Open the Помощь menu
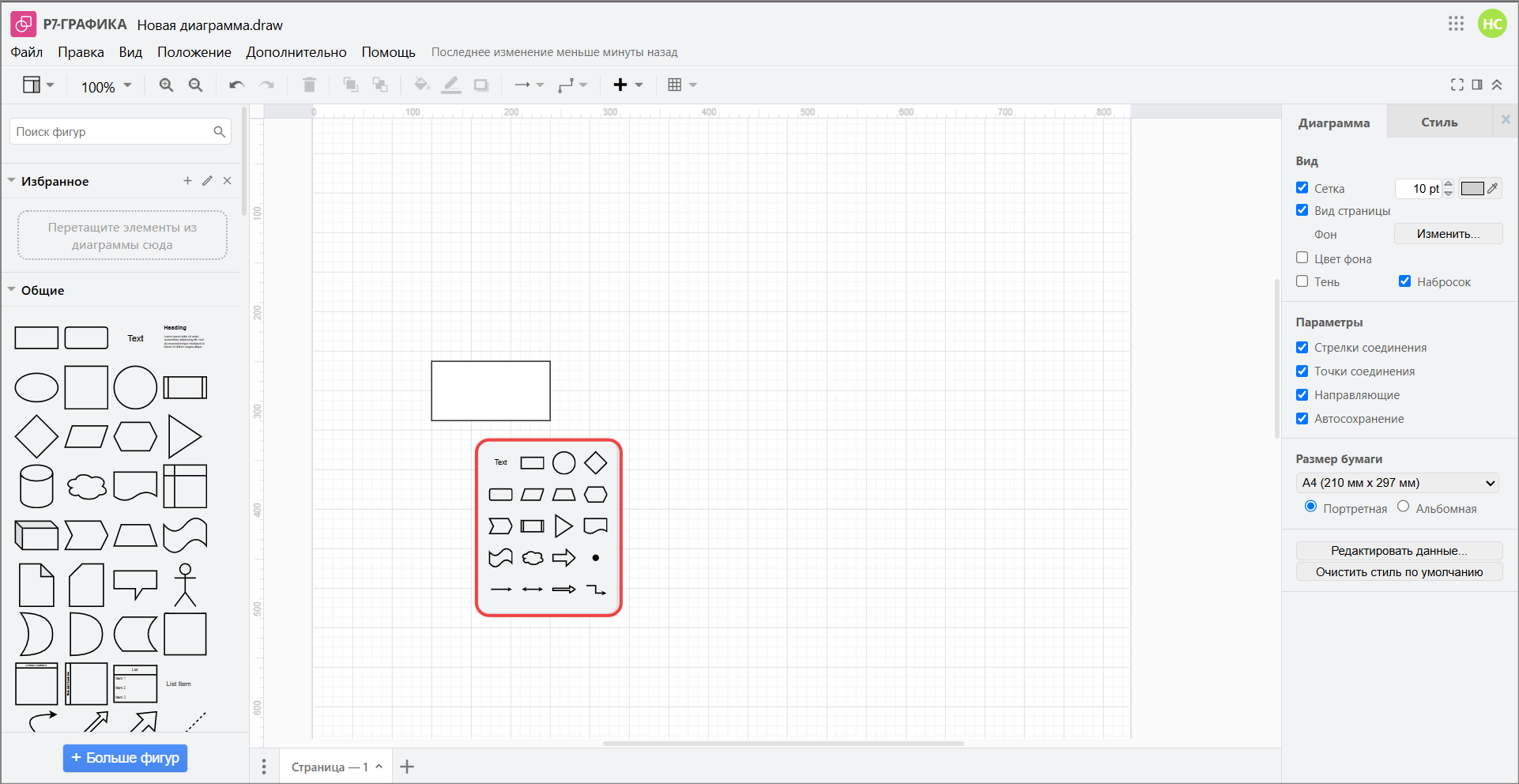 [388, 52]
